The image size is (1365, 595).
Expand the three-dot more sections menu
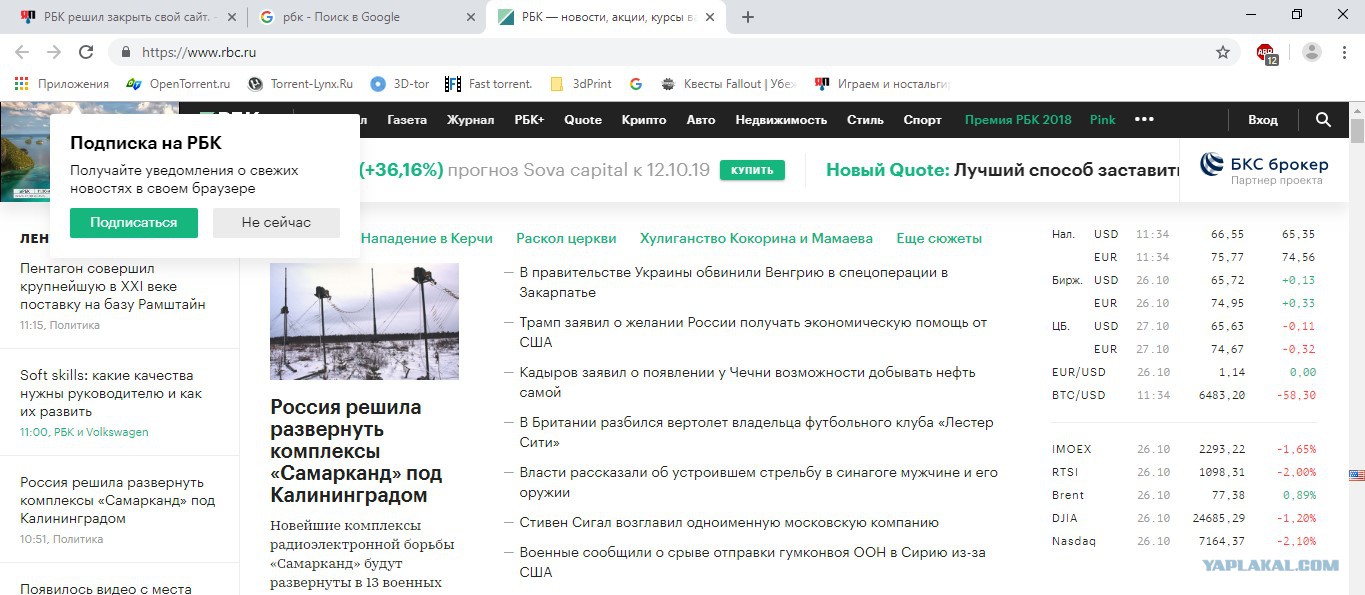tap(1145, 119)
